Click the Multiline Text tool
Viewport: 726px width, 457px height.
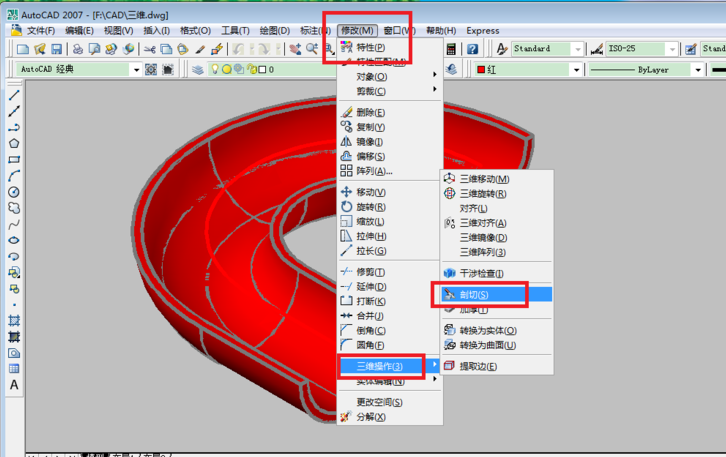pos(14,385)
